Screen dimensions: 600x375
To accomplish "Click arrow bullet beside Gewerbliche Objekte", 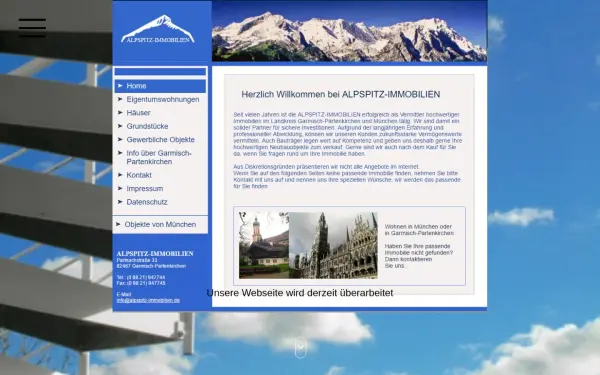I will click(x=120, y=139).
